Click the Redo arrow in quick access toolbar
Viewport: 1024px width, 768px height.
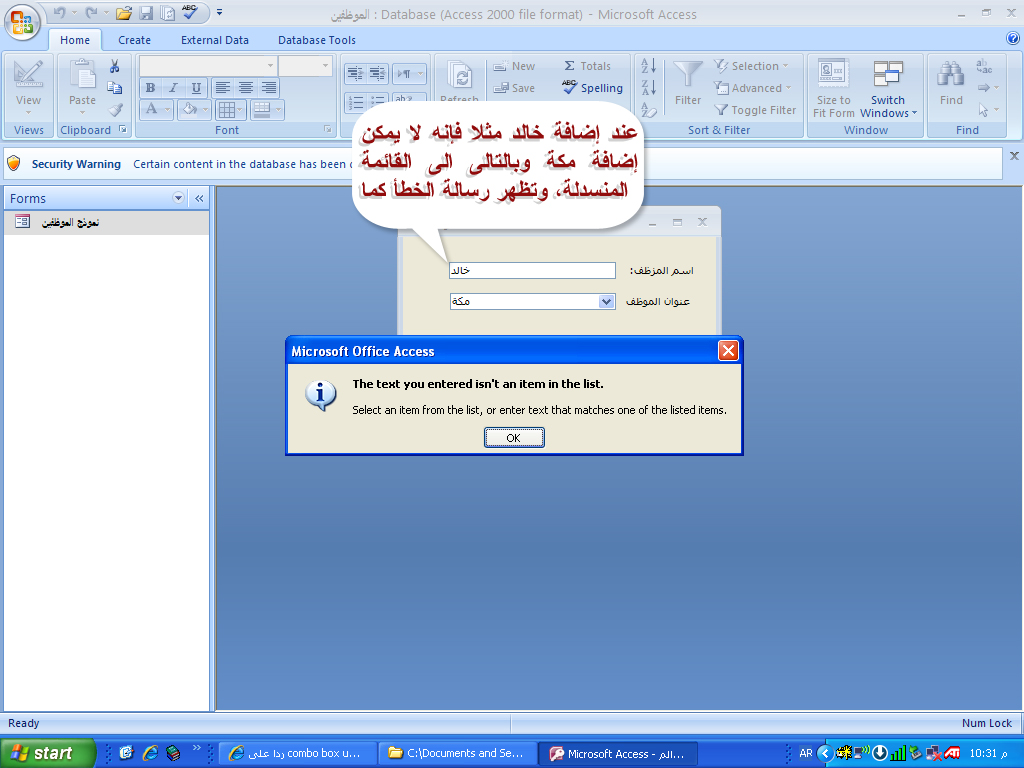92,12
